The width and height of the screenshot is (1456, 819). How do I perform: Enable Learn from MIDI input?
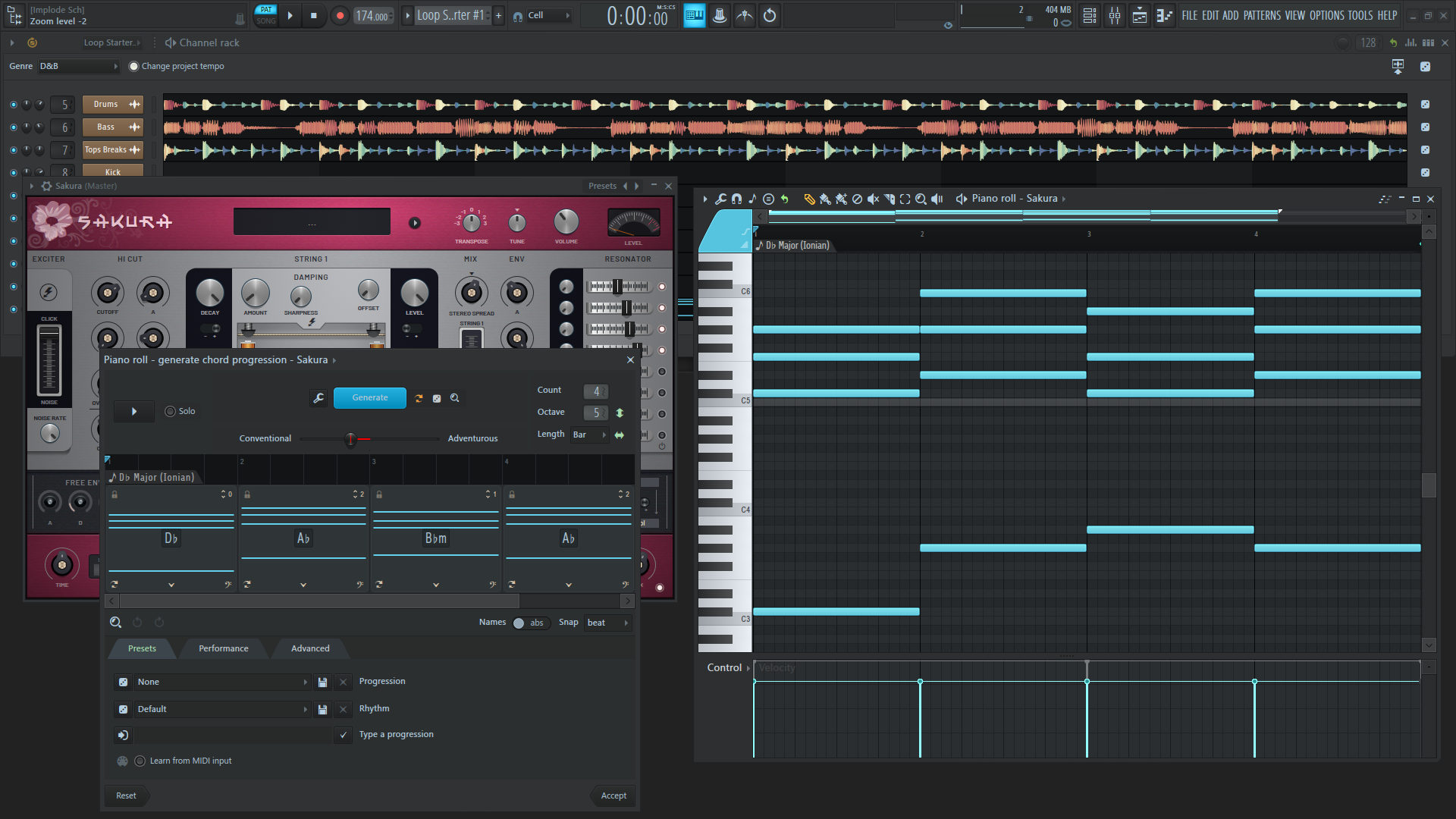pos(140,761)
